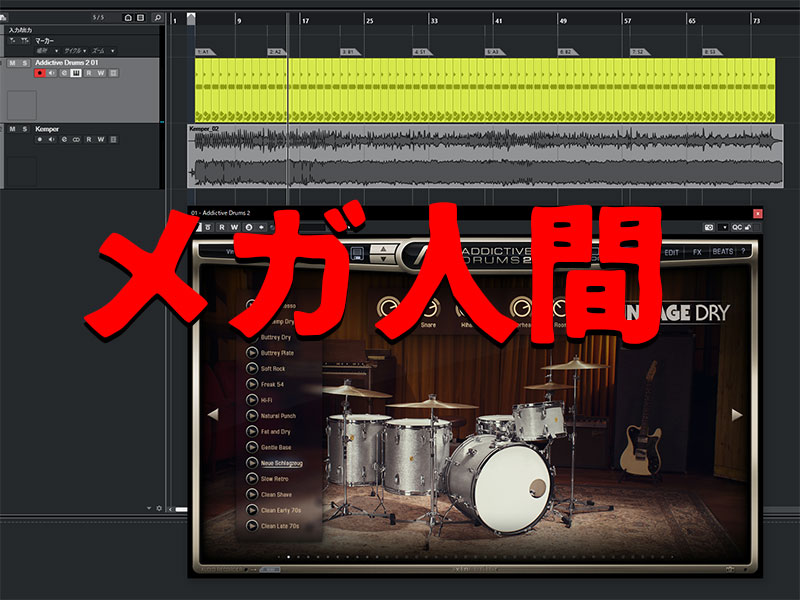
Task: Click the monitor speaker icon on Kemper track
Action: coord(52,140)
